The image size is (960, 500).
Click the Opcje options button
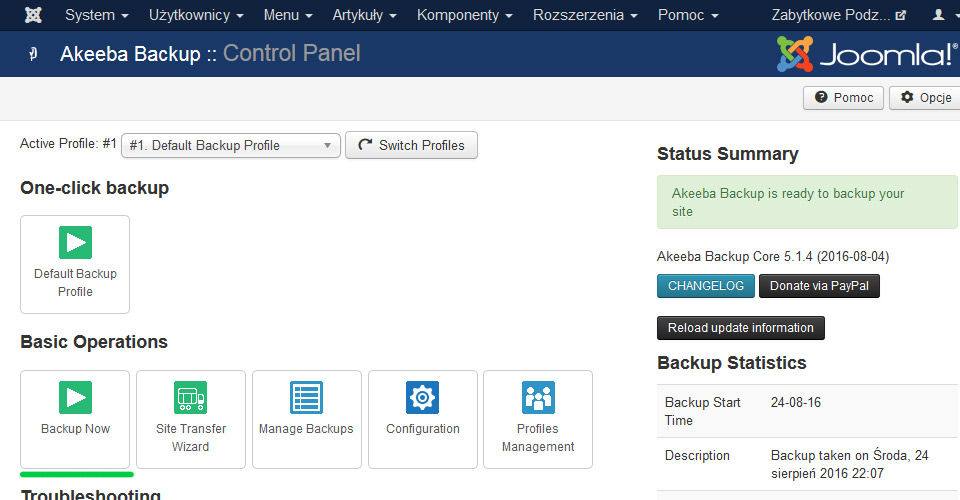pyautogui.click(x=926, y=98)
